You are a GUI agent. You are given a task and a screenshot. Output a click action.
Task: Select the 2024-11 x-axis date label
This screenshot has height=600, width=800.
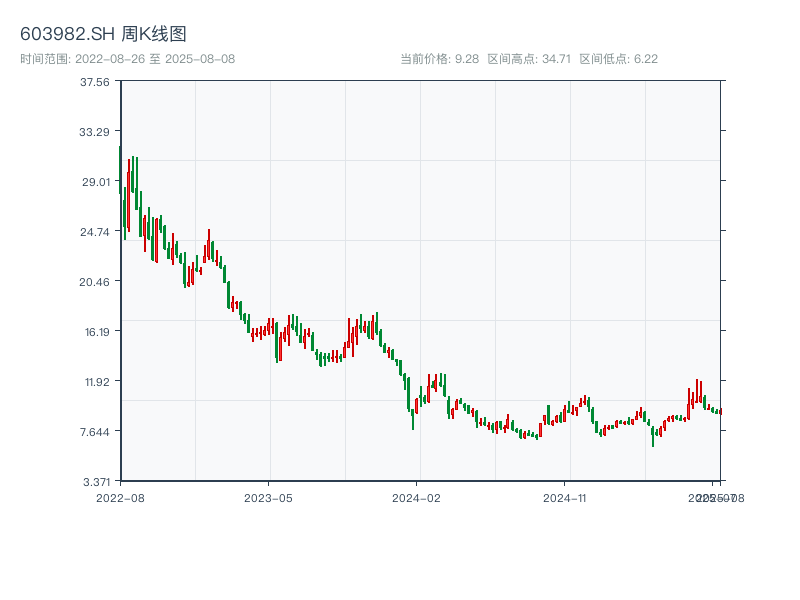(565, 497)
